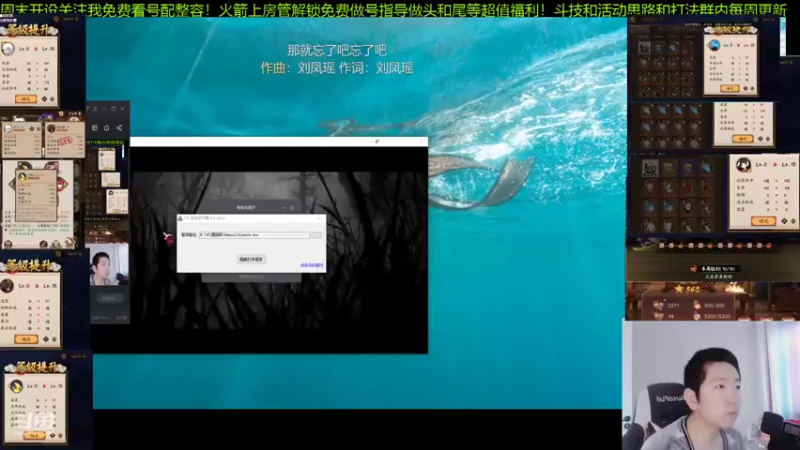The height and width of the screenshot is (450, 800).
Task: Click the share icon in the narrow dark window
Action: coord(119,128)
